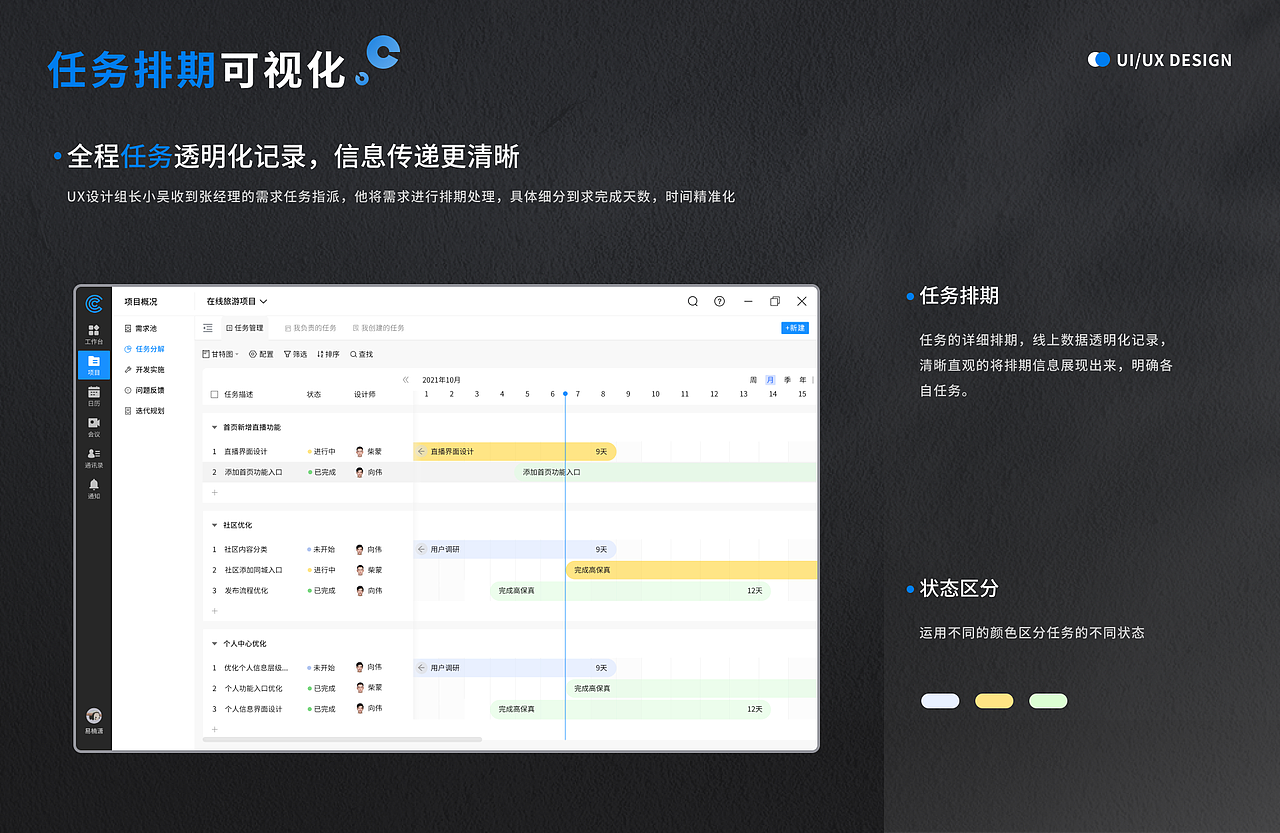Open the 我创建的任务 tab

(x=378, y=328)
